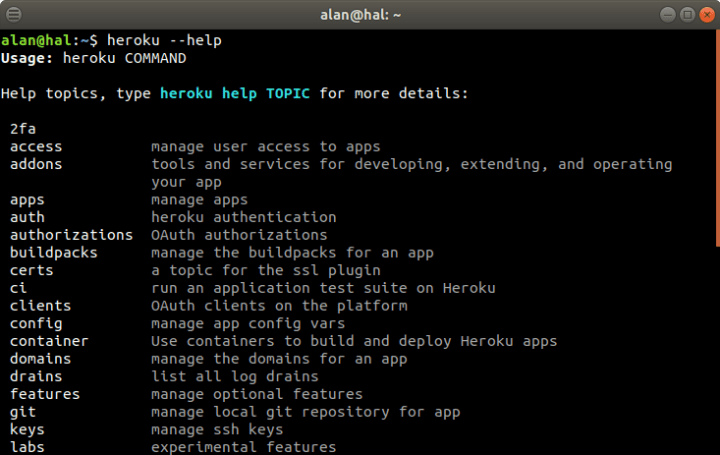Click the '2fa' topic
Viewport: 720px width, 455px height.
23,129
